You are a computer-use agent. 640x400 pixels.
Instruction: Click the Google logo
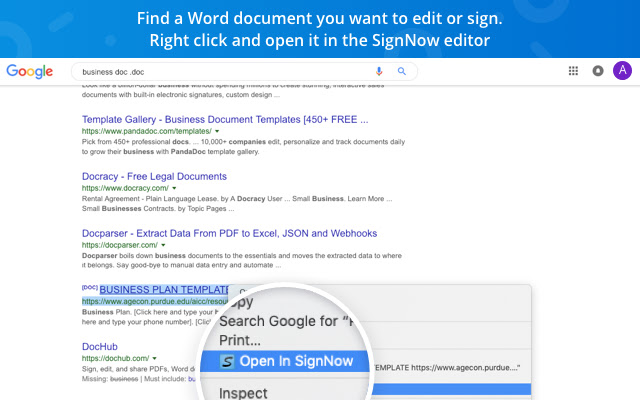[29, 71]
